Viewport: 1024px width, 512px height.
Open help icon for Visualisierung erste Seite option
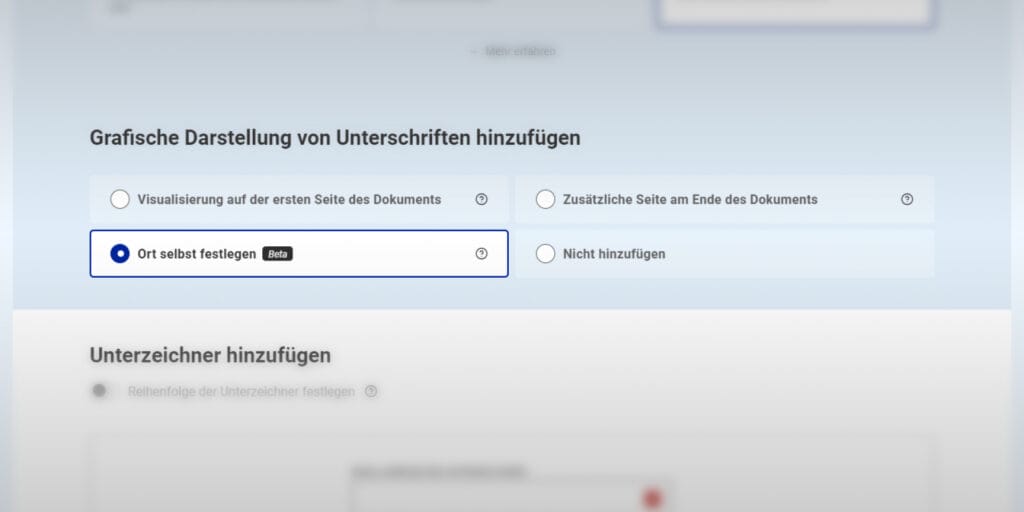click(481, 199)
